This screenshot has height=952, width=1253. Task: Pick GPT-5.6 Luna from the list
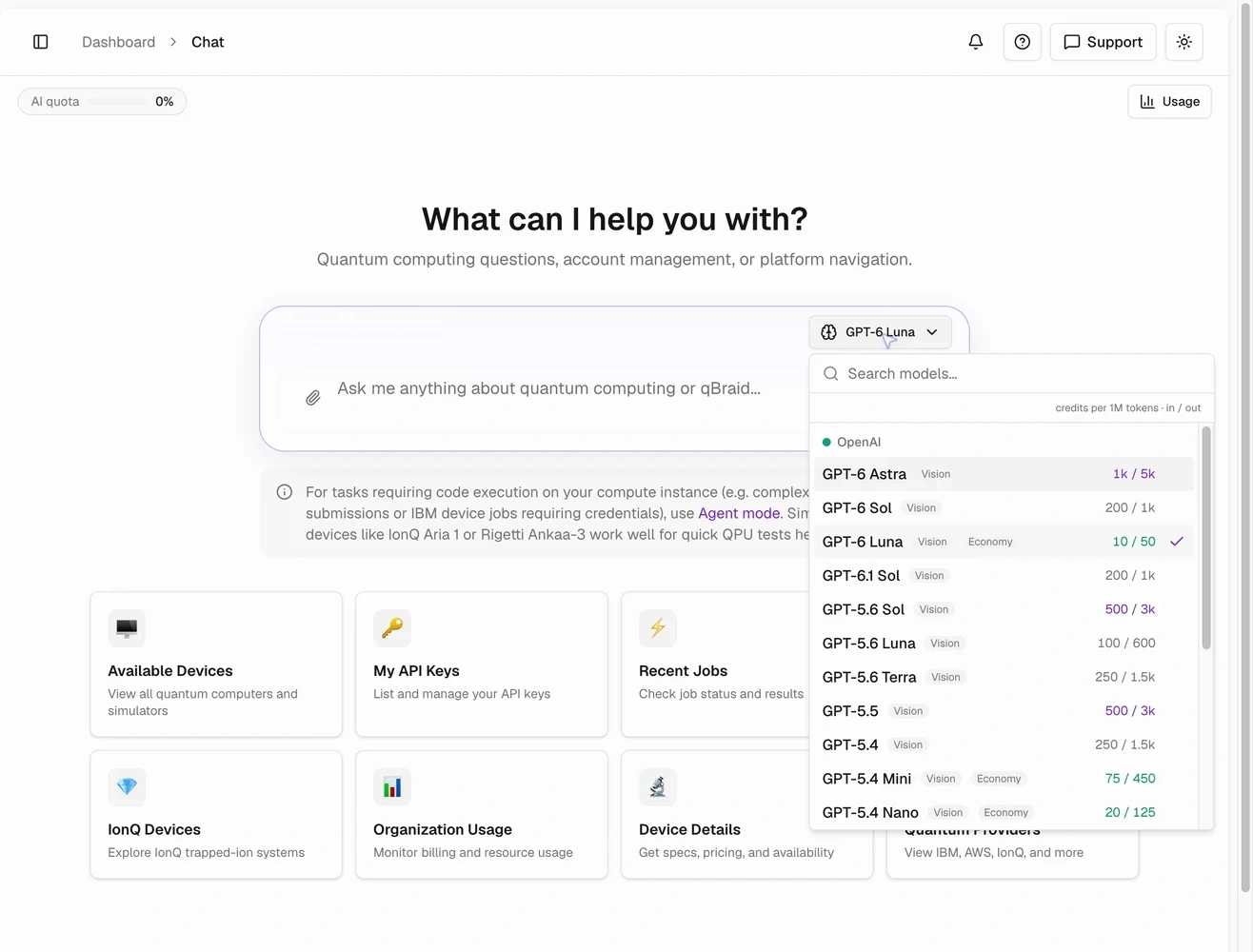[x=1004, y=644]
